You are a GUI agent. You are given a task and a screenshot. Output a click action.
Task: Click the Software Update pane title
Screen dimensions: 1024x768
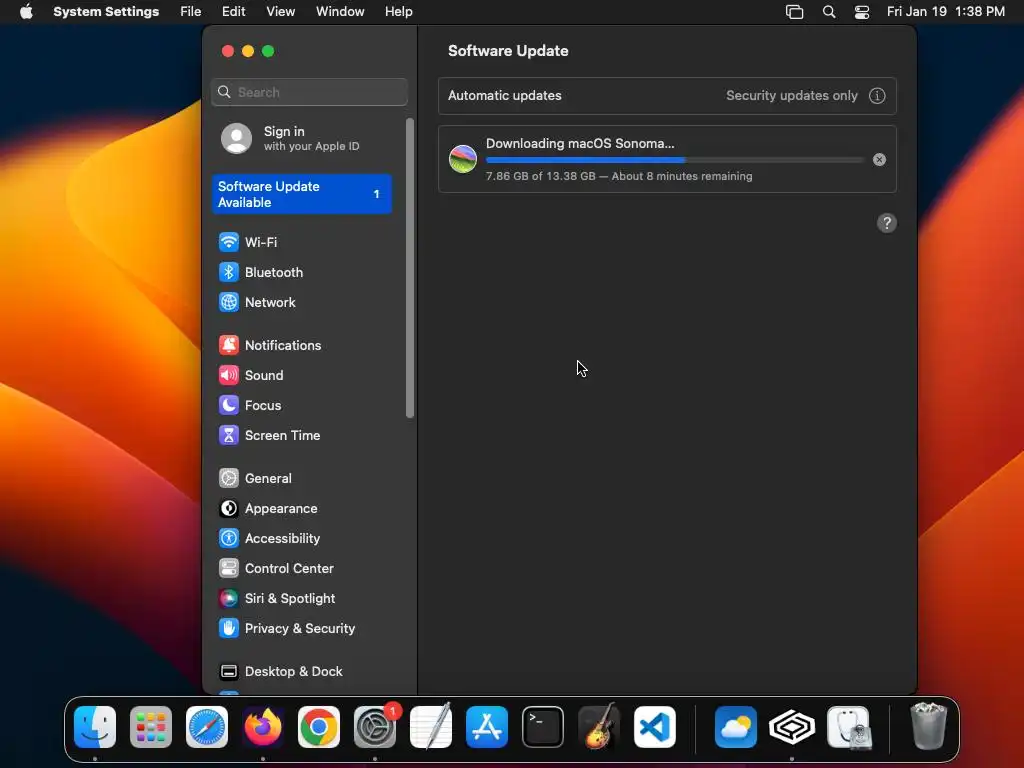point(508,51)
